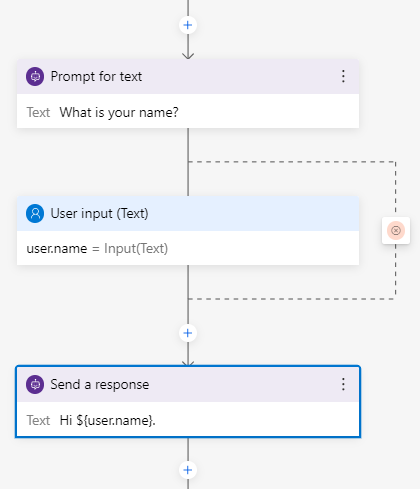Image resolution: width=420 pixels, height=489 pixels.
Task: Click the user avatar icon on User input
Action: click(35, 213)
